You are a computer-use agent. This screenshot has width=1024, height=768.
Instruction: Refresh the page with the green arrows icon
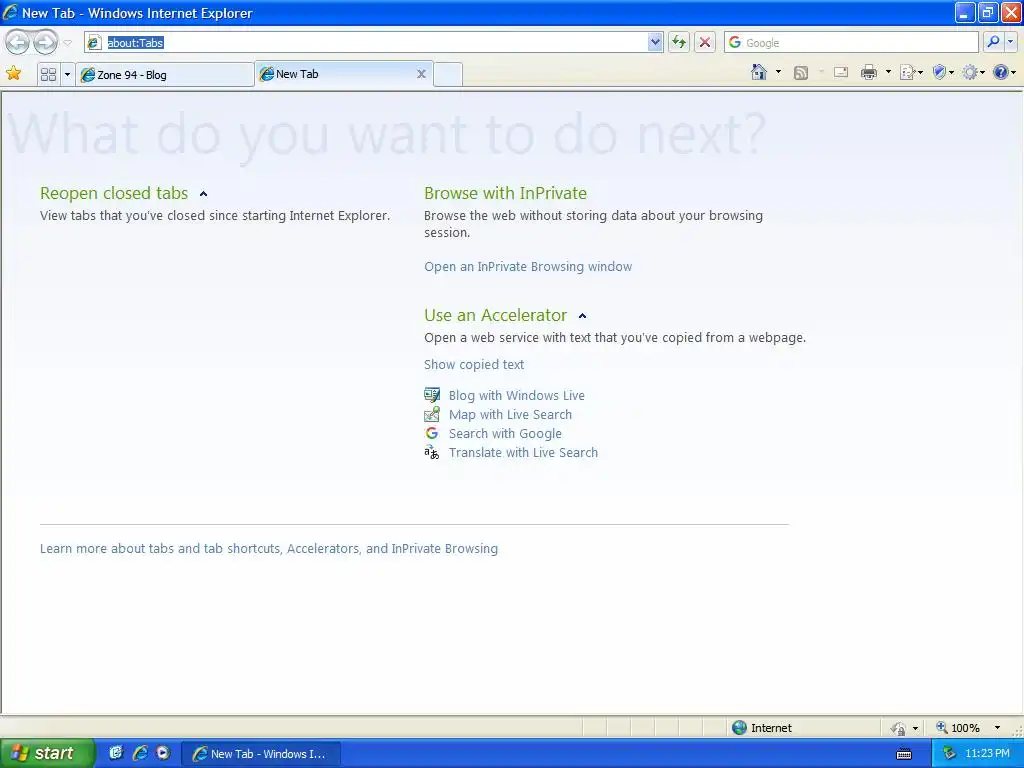pyautogui.click(x=679, y=42)
